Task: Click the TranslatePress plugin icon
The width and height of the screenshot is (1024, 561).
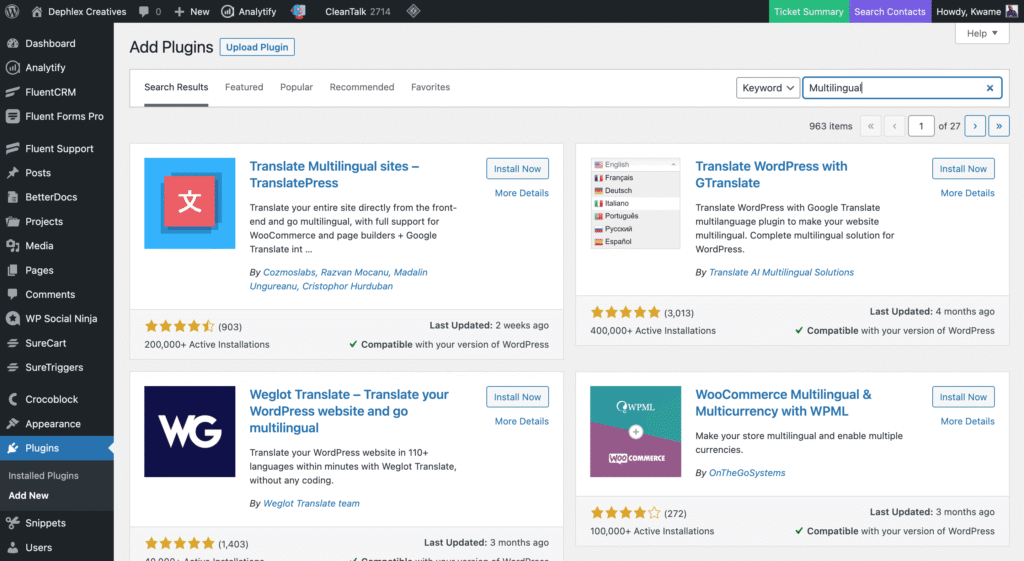Action: click(190, 203)
